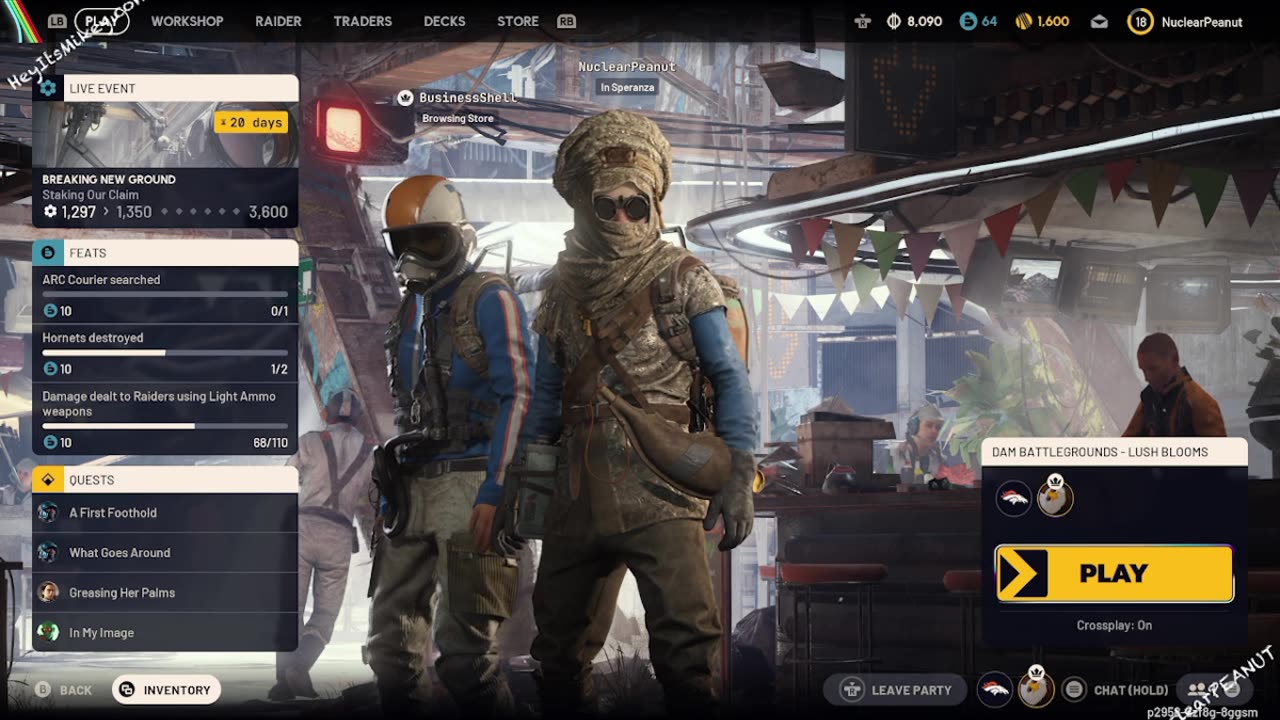Open the A First Foothold quest

tap(165, 513)
